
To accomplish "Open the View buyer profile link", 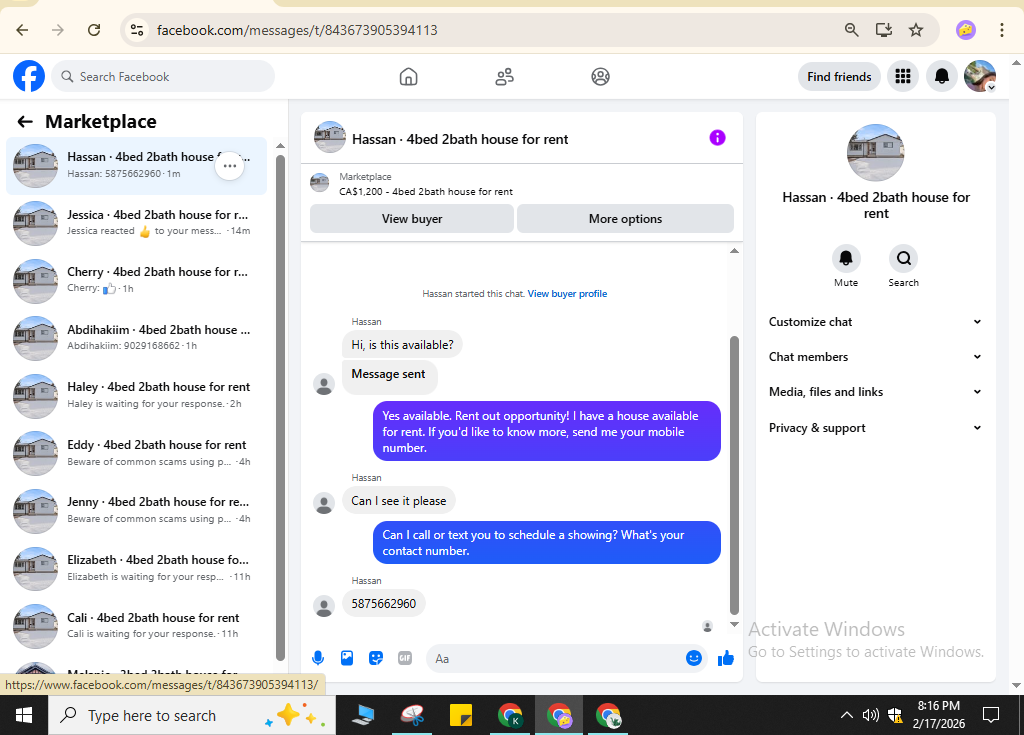I will (567, 294).
